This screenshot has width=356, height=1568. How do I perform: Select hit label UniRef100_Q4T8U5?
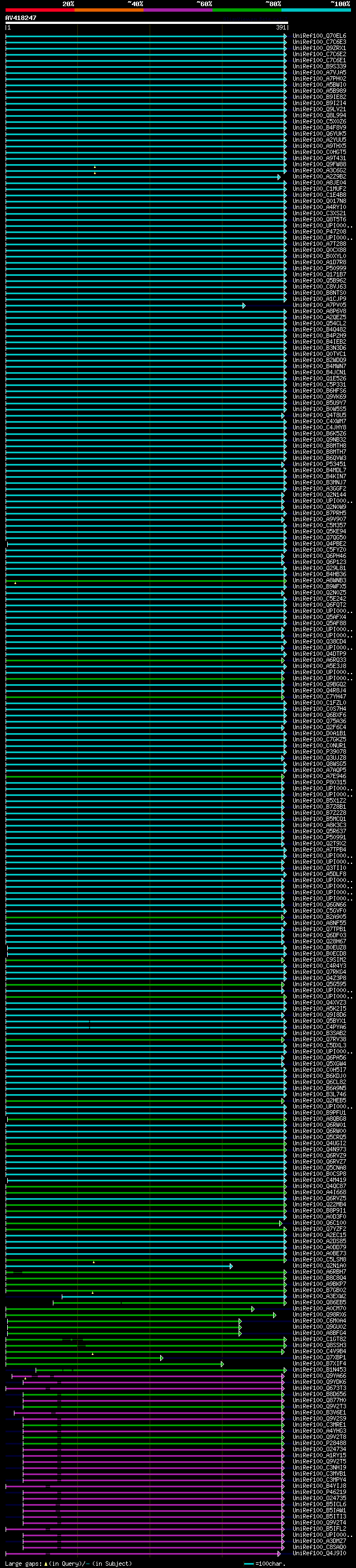coord(319,415)
